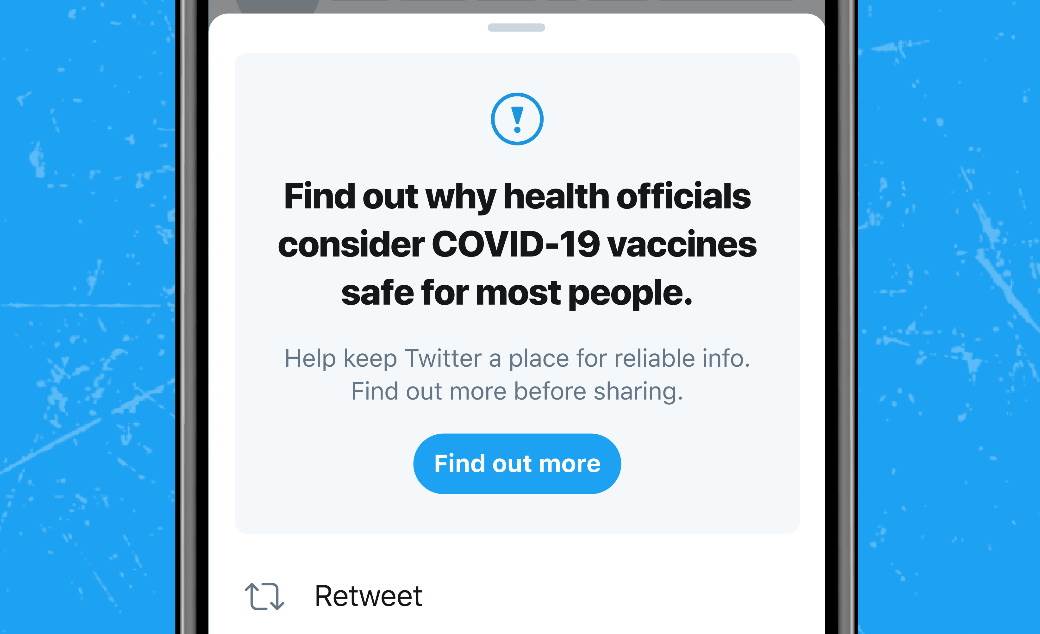
Task: Click gray card space below Find out more
Action: [x=517, y=513]
